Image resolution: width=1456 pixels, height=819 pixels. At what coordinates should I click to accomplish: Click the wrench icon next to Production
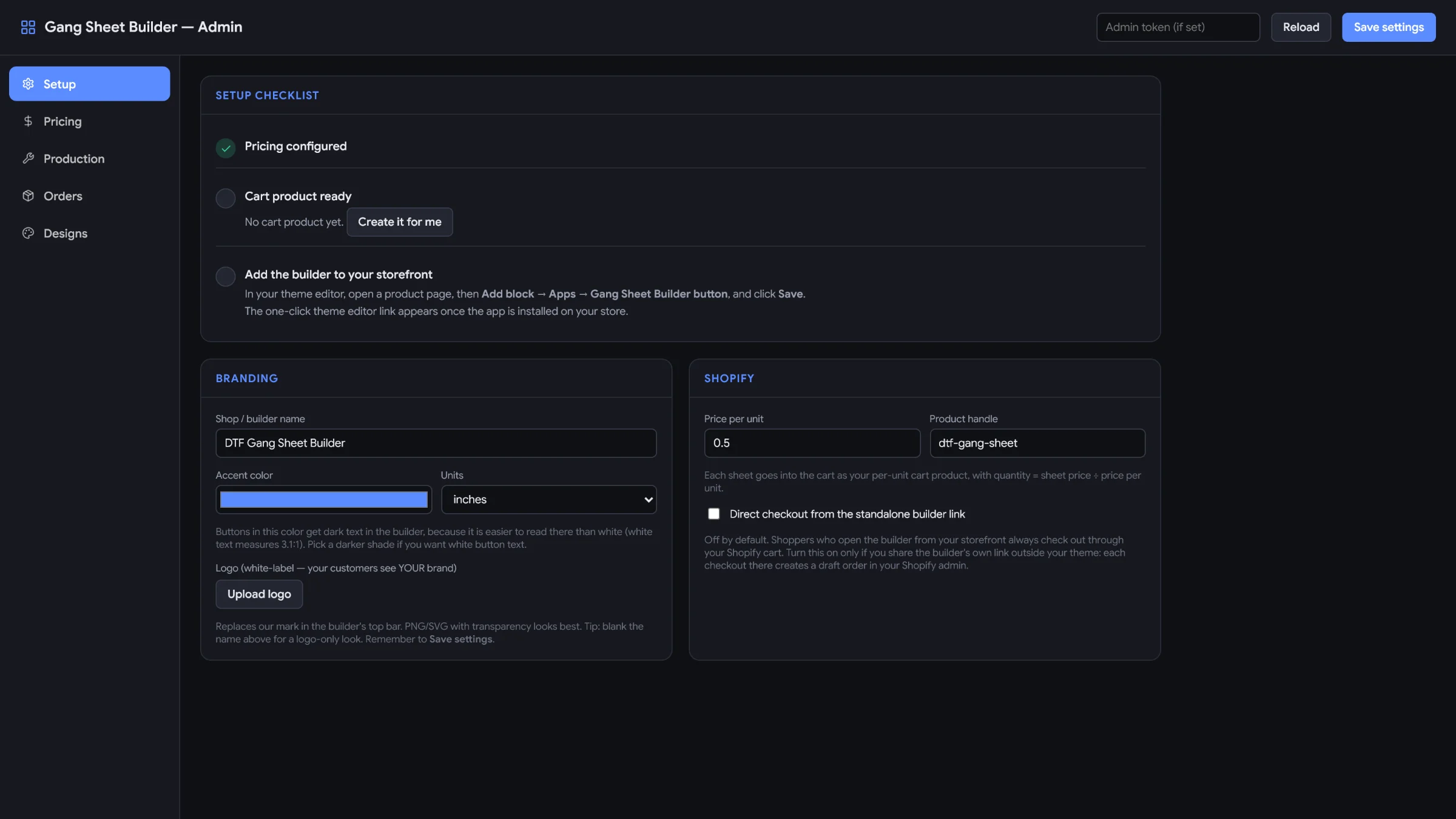tap(28, 158)
